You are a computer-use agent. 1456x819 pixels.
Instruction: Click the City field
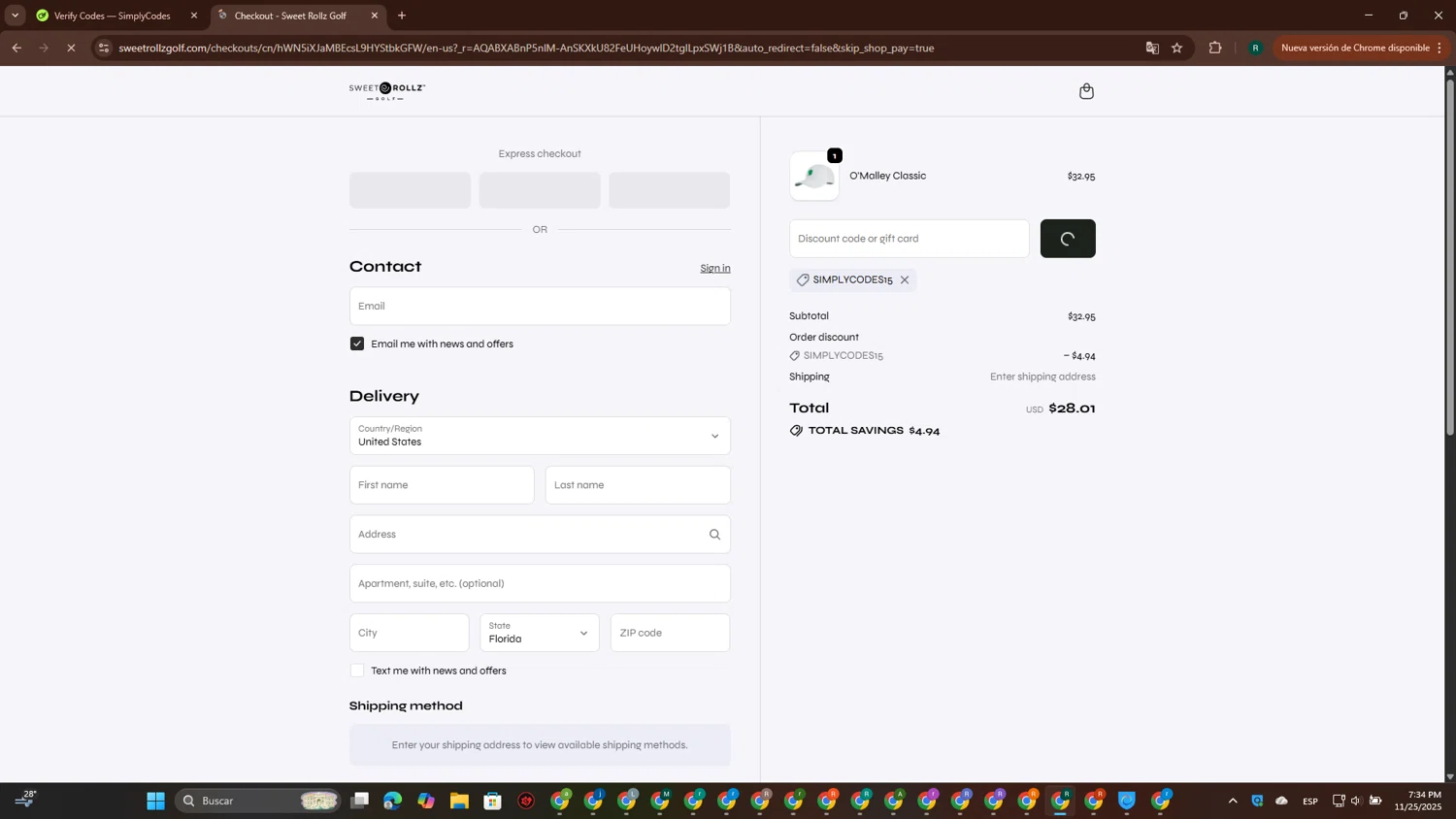410,633
